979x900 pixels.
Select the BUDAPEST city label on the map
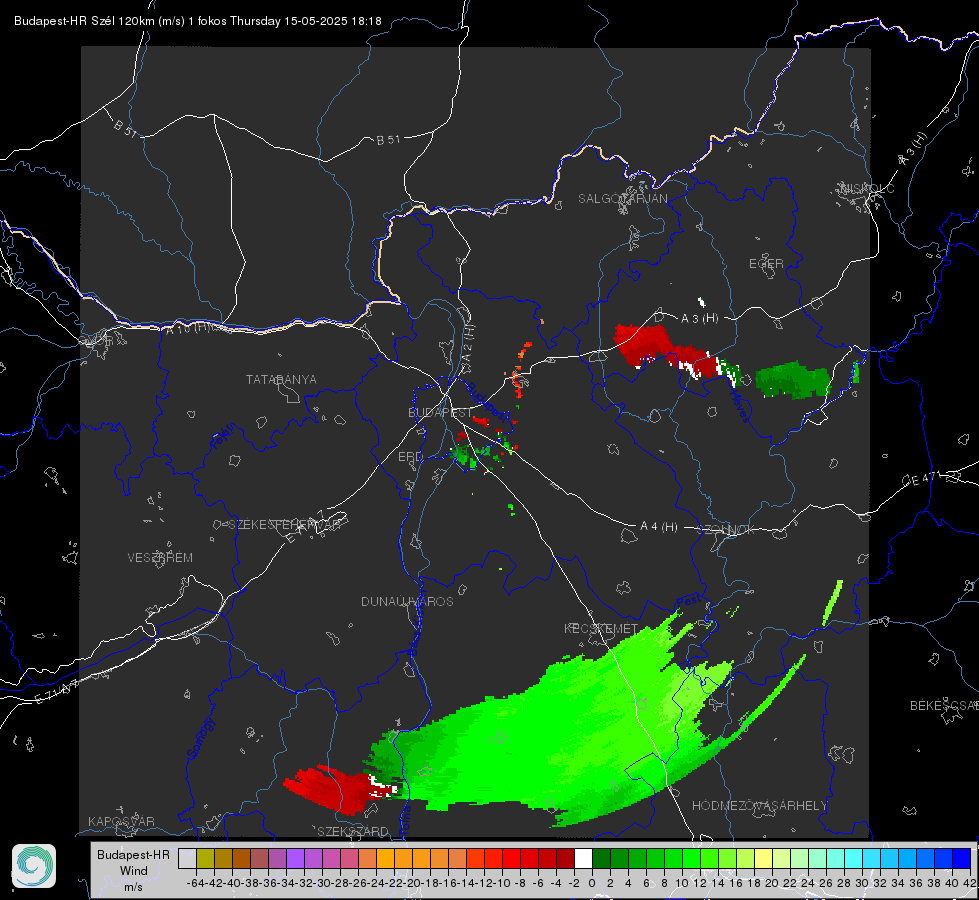(x=440, y=412)
